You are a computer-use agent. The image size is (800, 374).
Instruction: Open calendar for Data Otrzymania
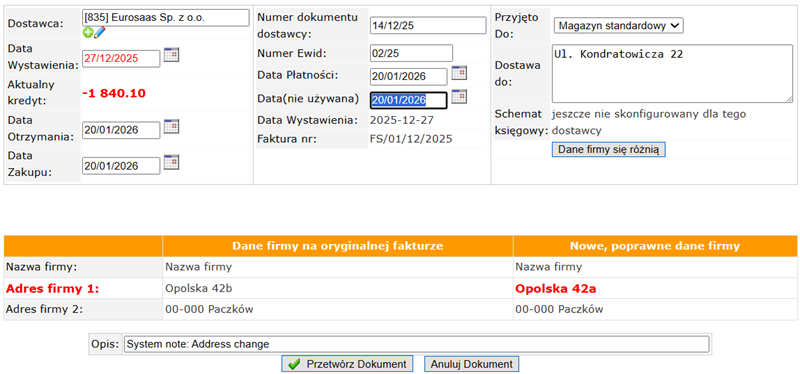[171, 127]
